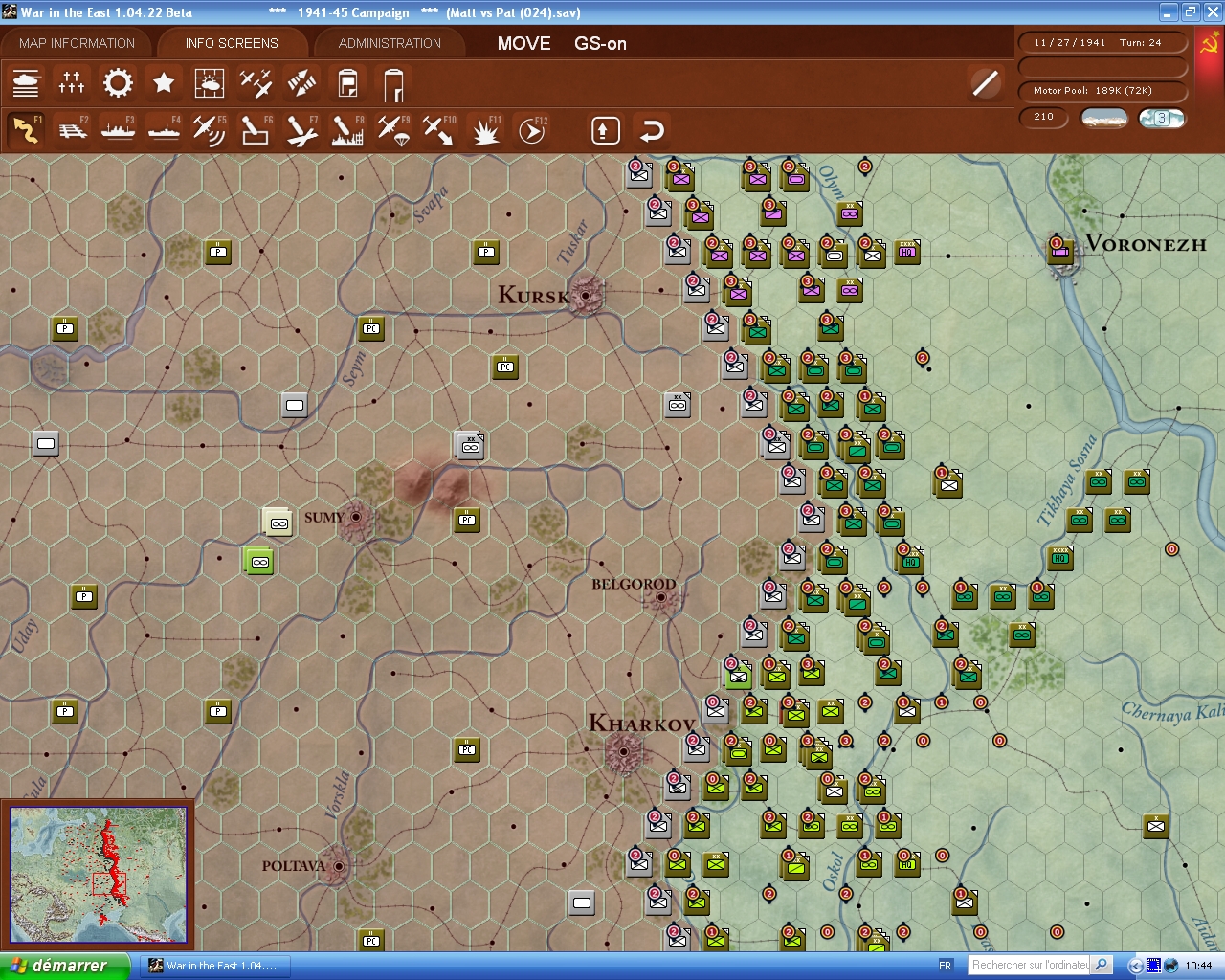Click the MOVE mode label

coord(523,43)
